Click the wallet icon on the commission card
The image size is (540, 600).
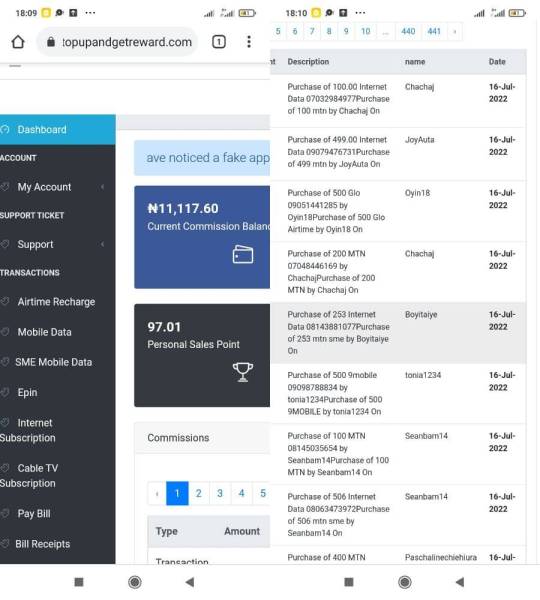[243, 254]
